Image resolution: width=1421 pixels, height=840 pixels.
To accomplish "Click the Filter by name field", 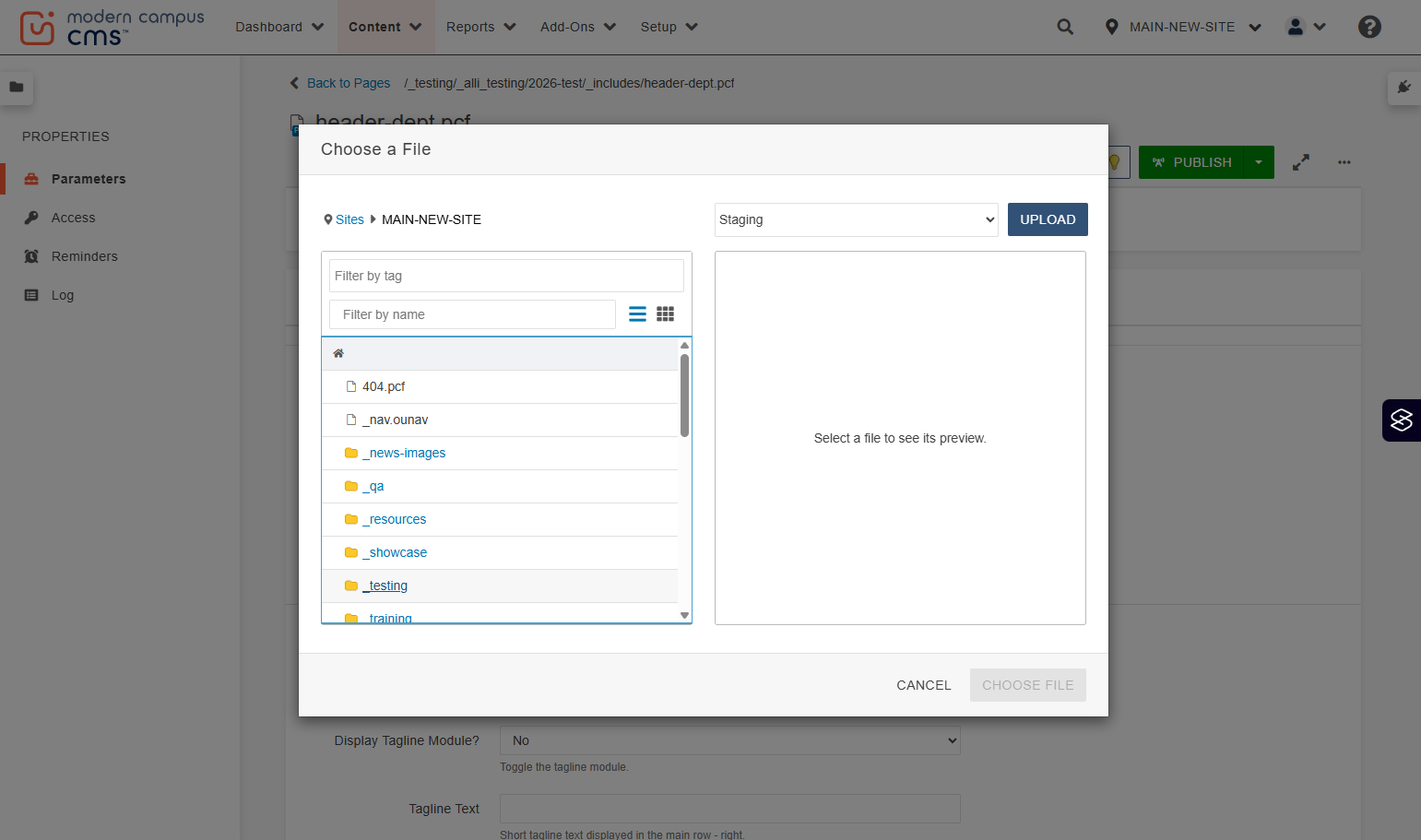I will [472, 314].
